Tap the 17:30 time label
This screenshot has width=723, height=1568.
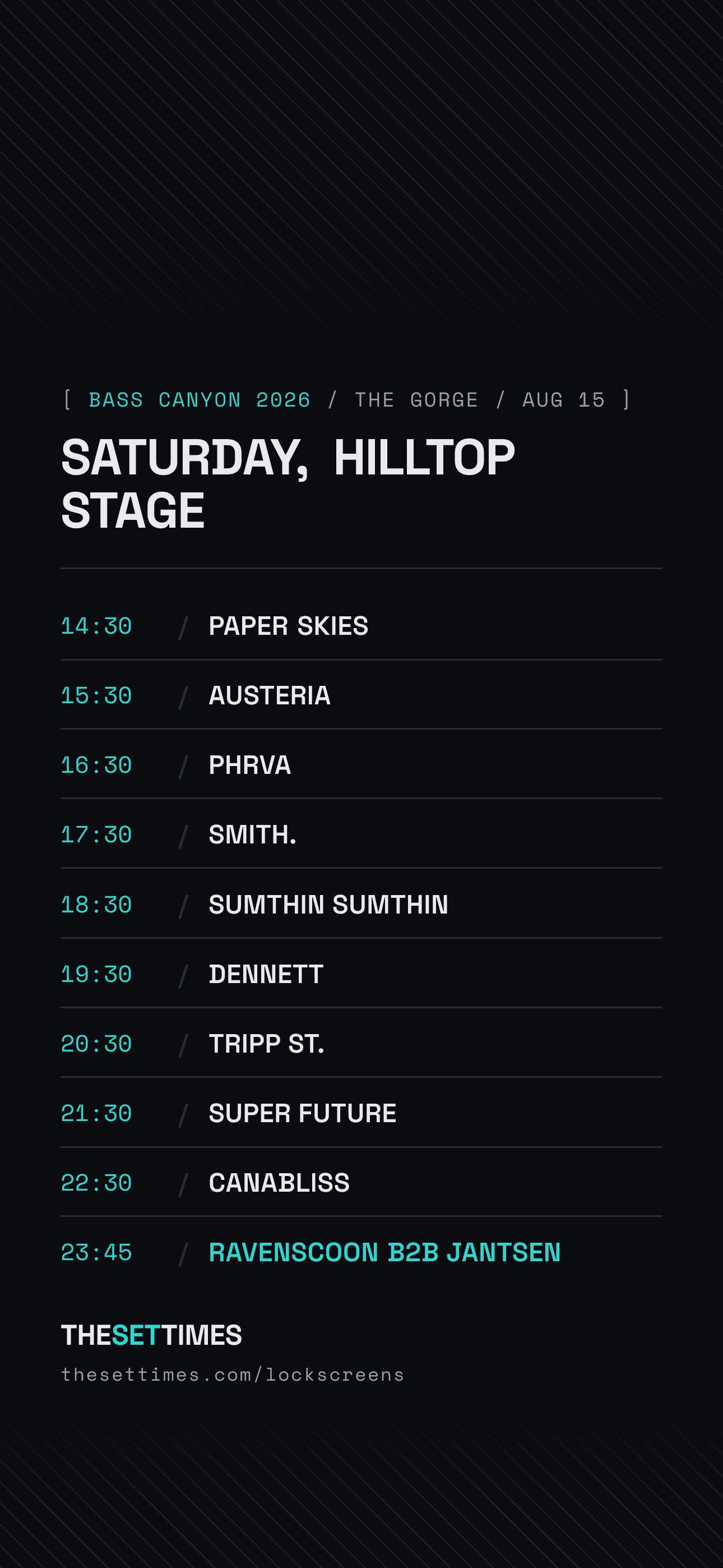click(96, 834)
